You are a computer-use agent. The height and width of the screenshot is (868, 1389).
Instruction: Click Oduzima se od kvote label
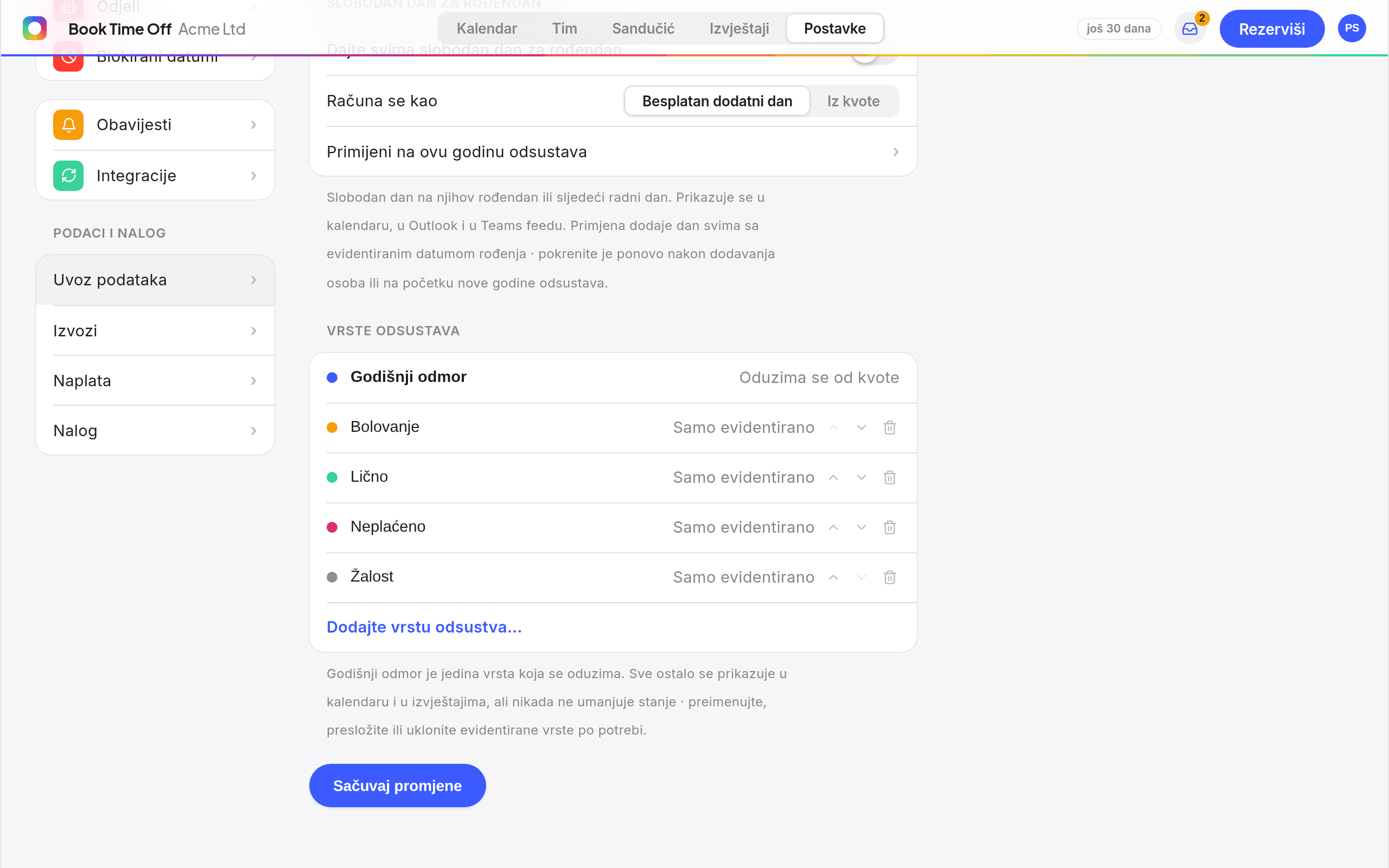pyautogui.click(x=818, y=378)
